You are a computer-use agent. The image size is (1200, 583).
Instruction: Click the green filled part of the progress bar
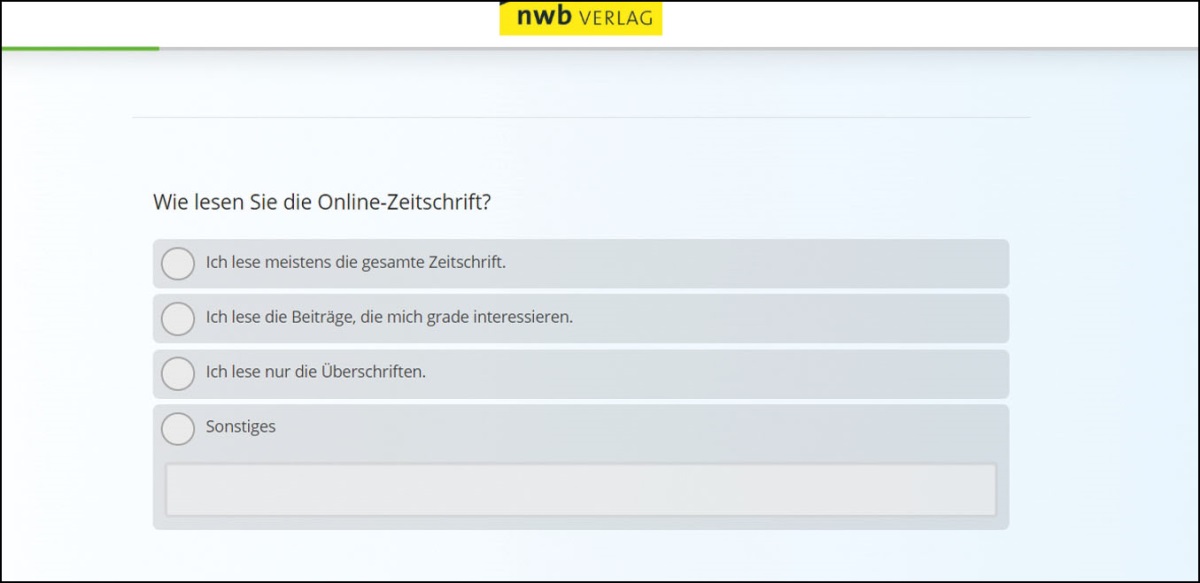(80, 47)
